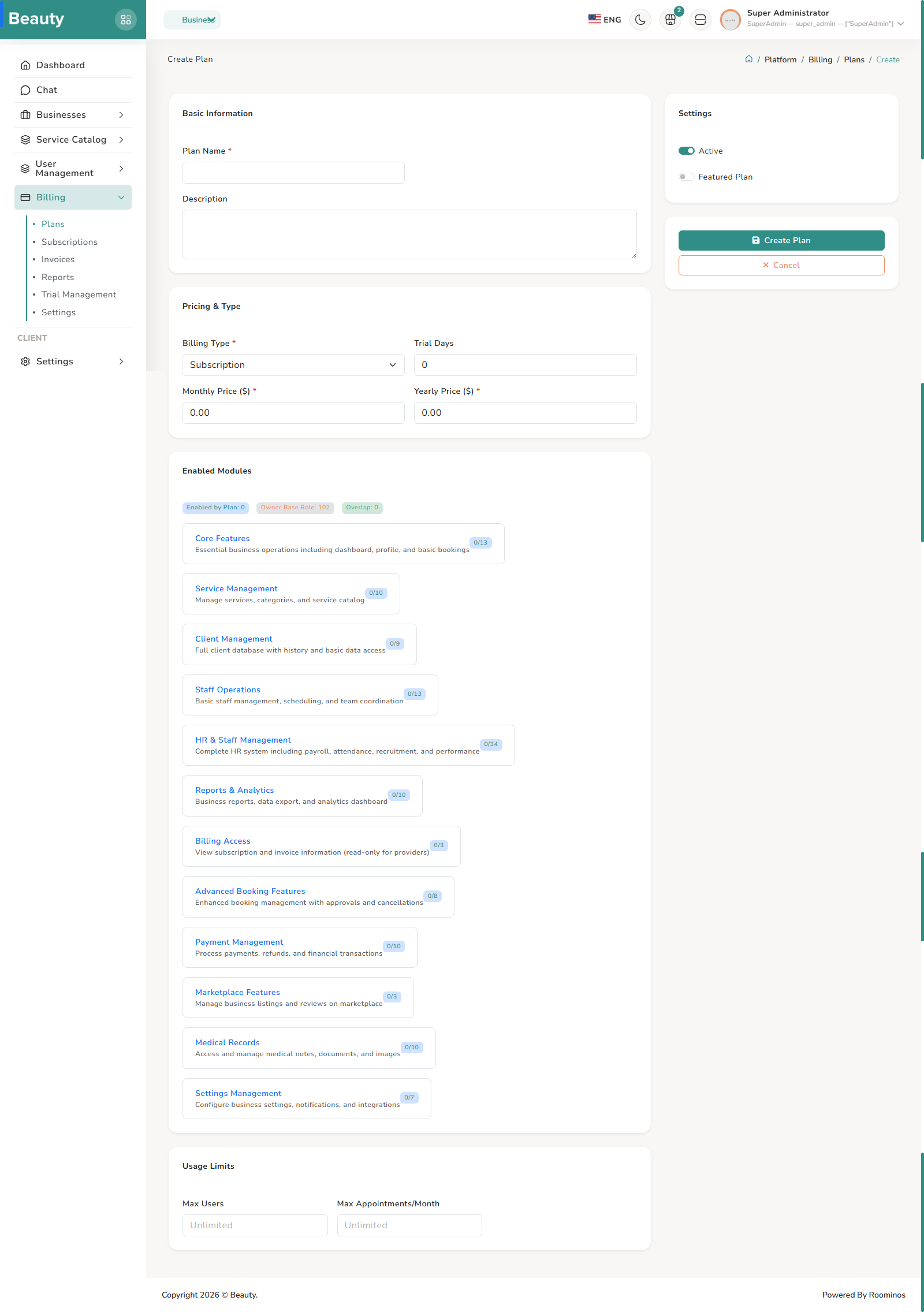Viewport: 924px width, 1312px height.
Task: Expand the User Management chevron
Action: (121, 169)
